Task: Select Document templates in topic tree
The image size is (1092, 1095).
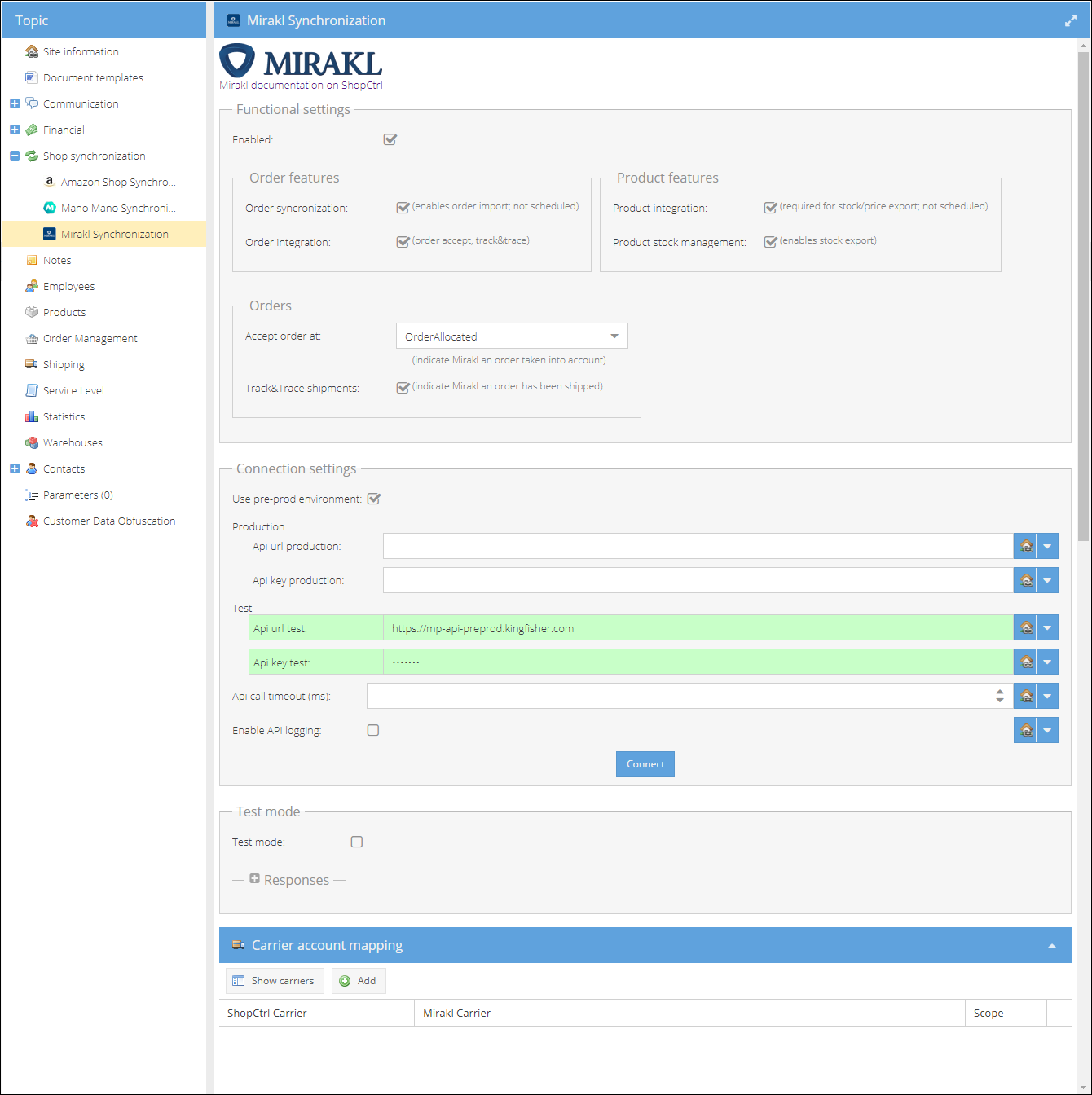Action: tap(104, 77)
